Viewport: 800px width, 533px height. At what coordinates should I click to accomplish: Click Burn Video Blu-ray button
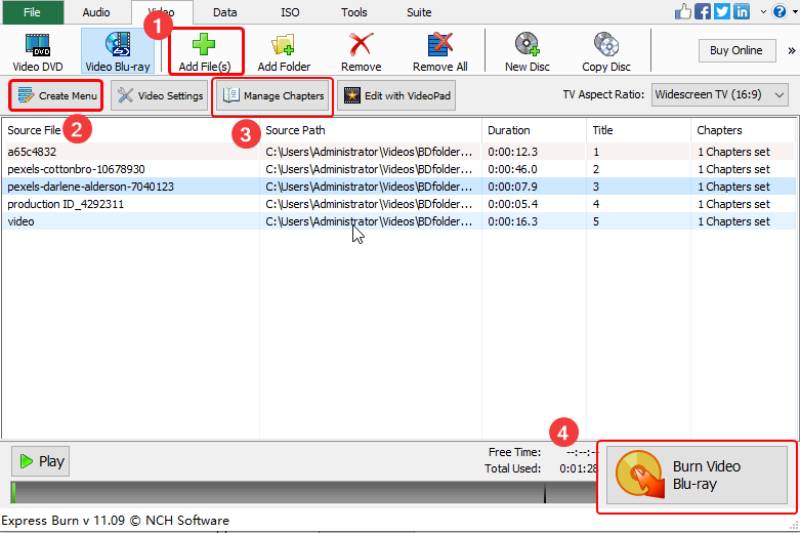[x=696, y=475]
